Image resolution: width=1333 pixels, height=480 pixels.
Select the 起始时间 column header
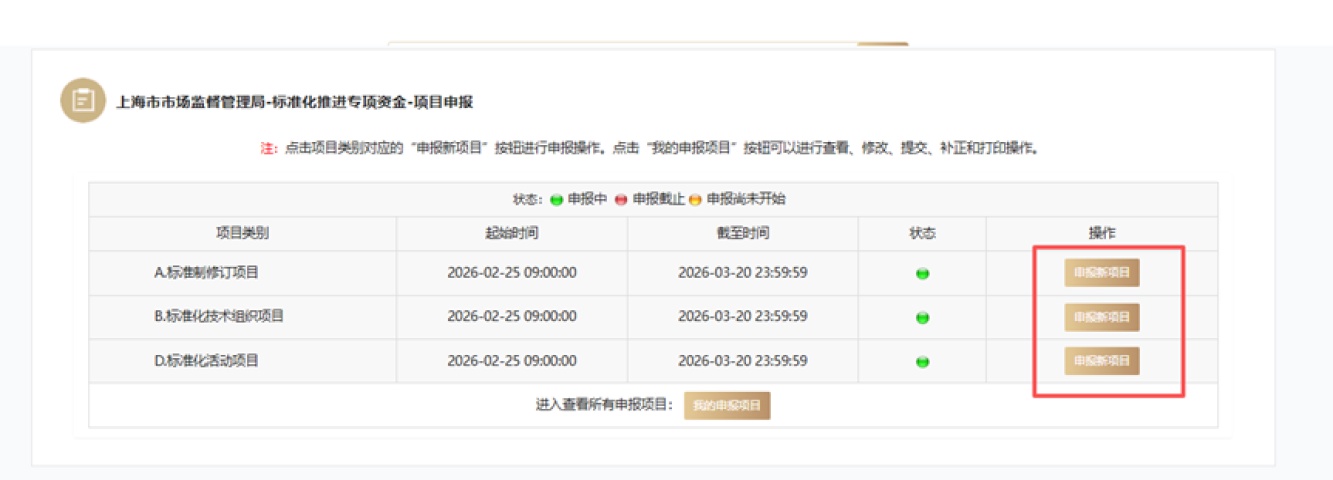(511, 233)
